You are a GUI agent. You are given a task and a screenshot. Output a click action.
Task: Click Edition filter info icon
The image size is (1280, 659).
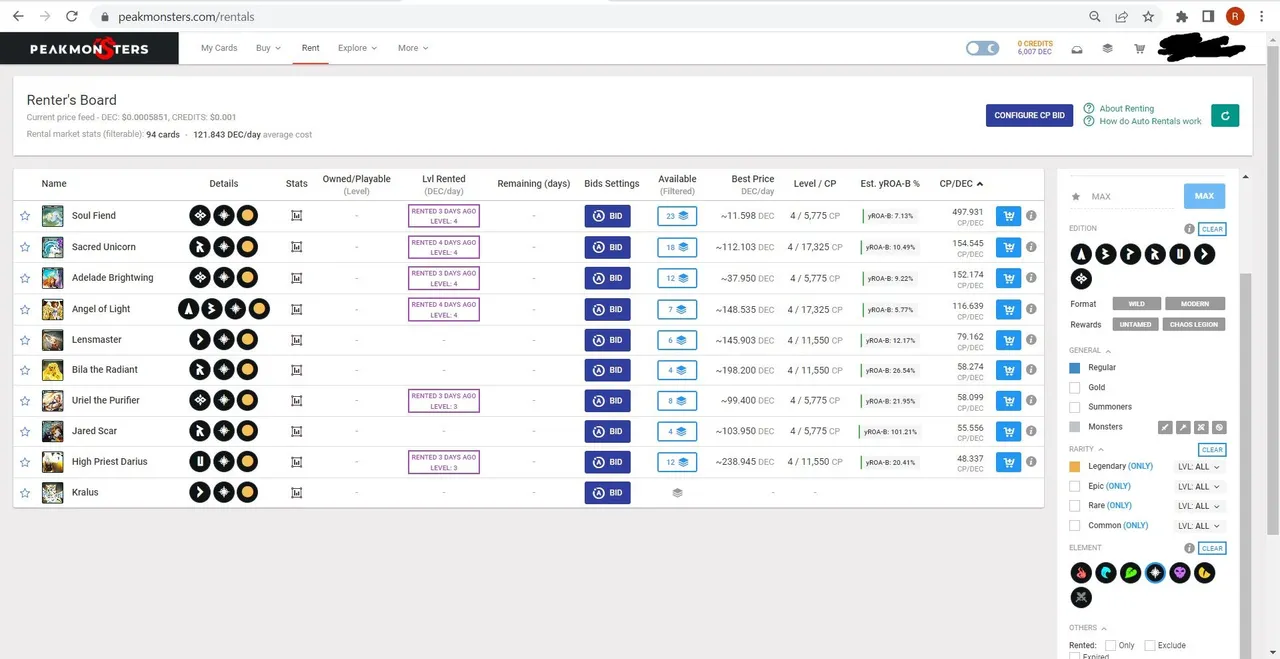point(1189,229)
